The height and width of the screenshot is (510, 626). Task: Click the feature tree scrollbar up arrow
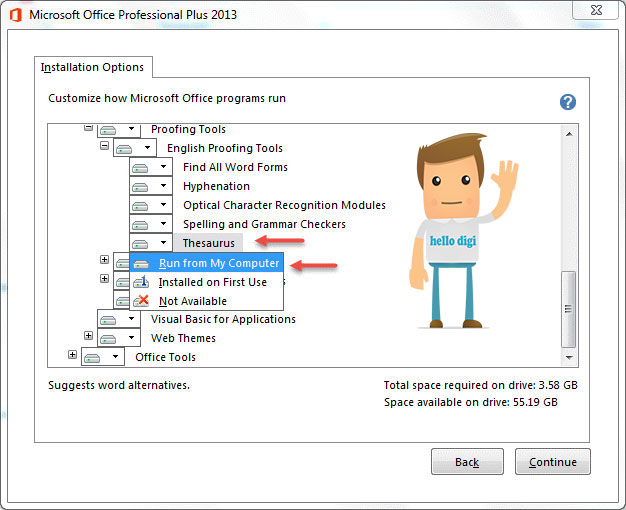[x=570, y=132]
